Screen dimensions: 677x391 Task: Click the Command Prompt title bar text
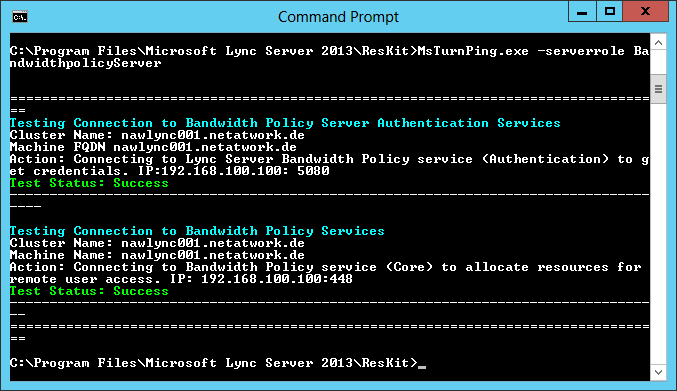338,17
